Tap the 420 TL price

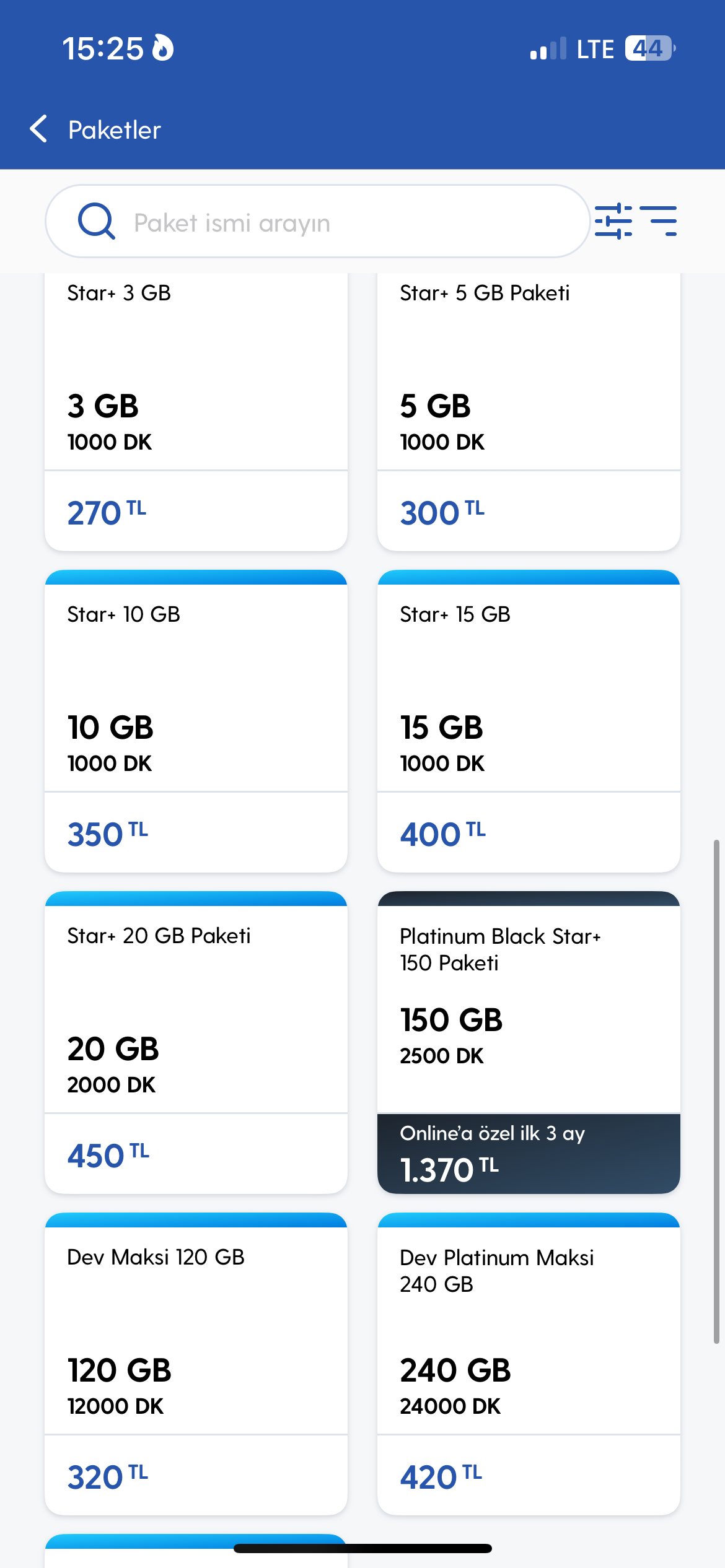pos(441,1477)
